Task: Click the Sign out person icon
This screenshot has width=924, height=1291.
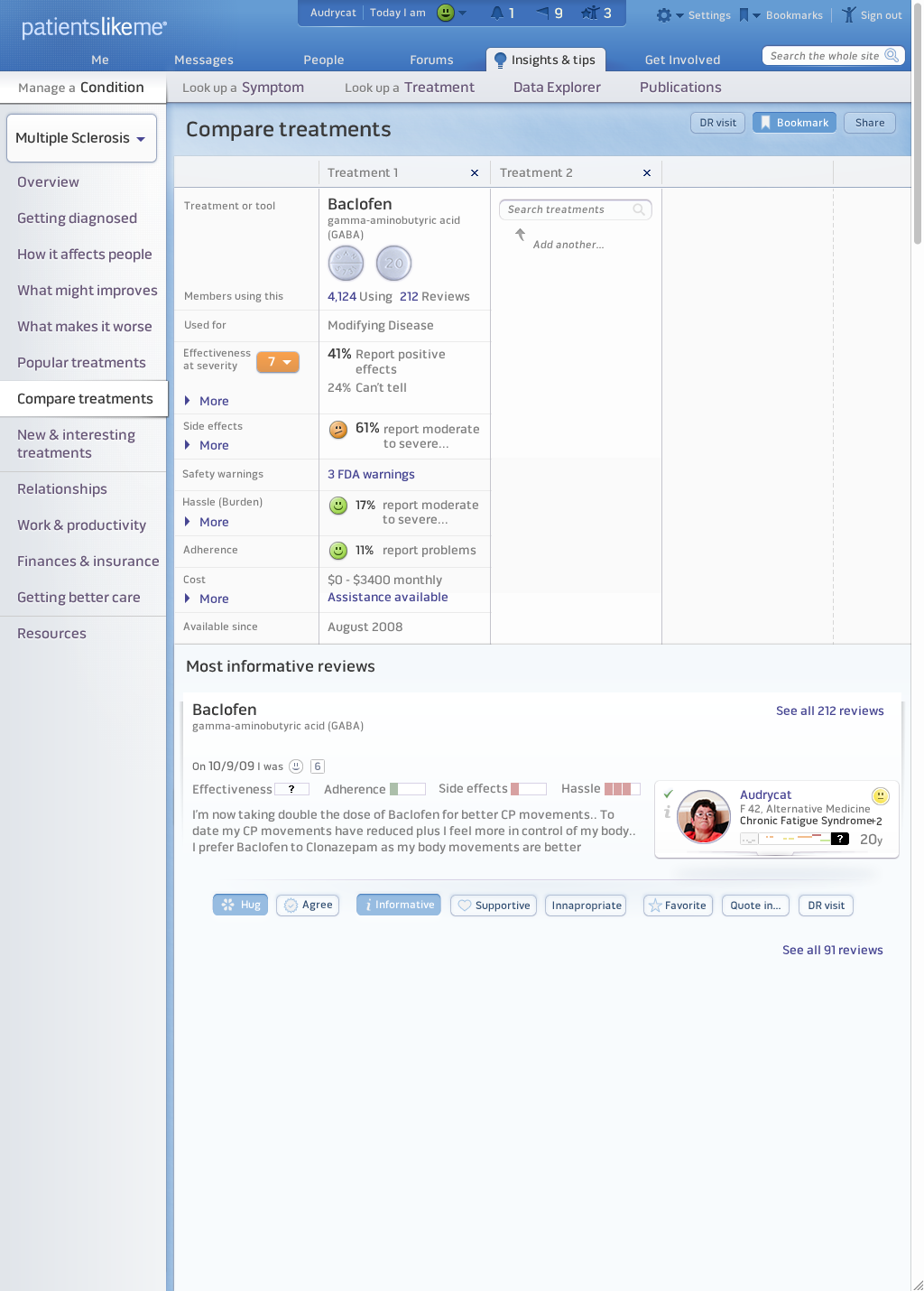Action: tap(848, 14)
